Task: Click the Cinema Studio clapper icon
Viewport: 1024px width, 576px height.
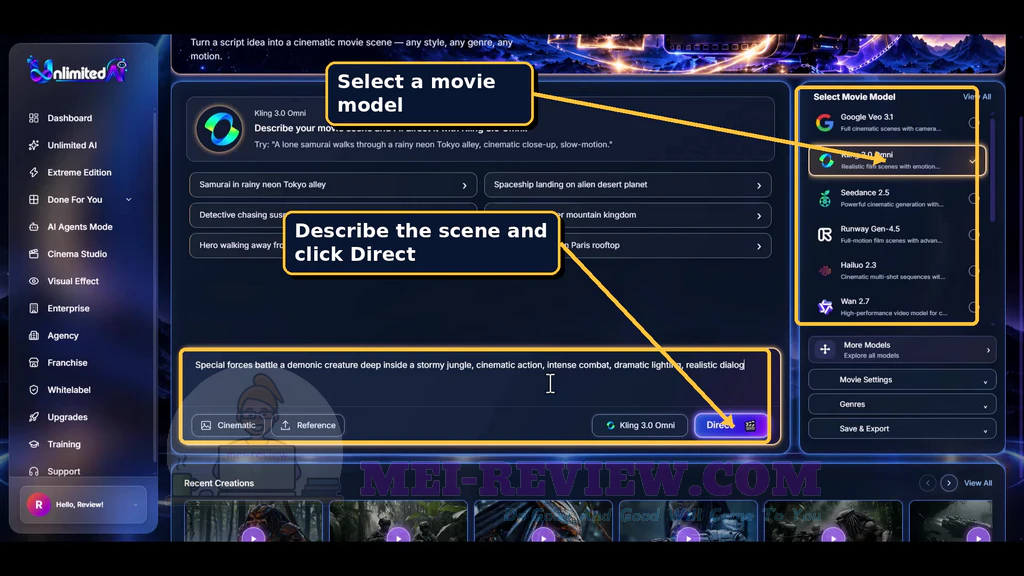Action: [x=34, y=254]
